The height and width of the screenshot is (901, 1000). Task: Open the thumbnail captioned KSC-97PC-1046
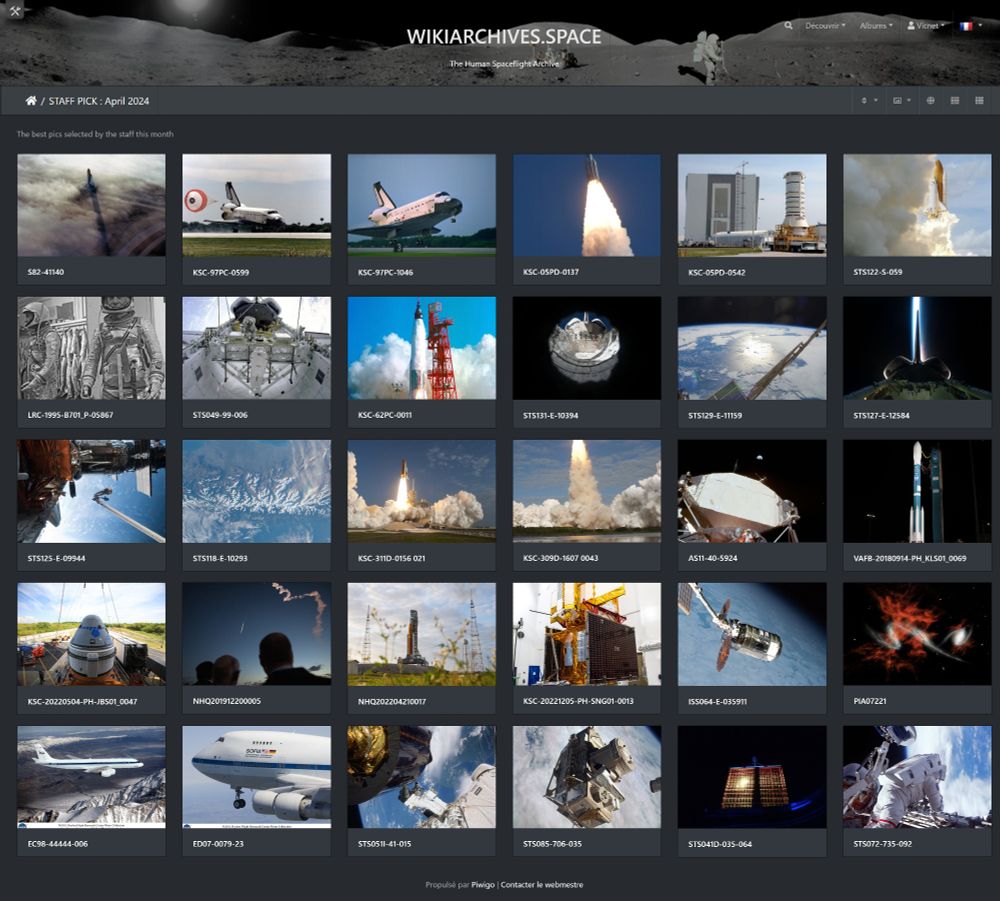click(422, 205)
